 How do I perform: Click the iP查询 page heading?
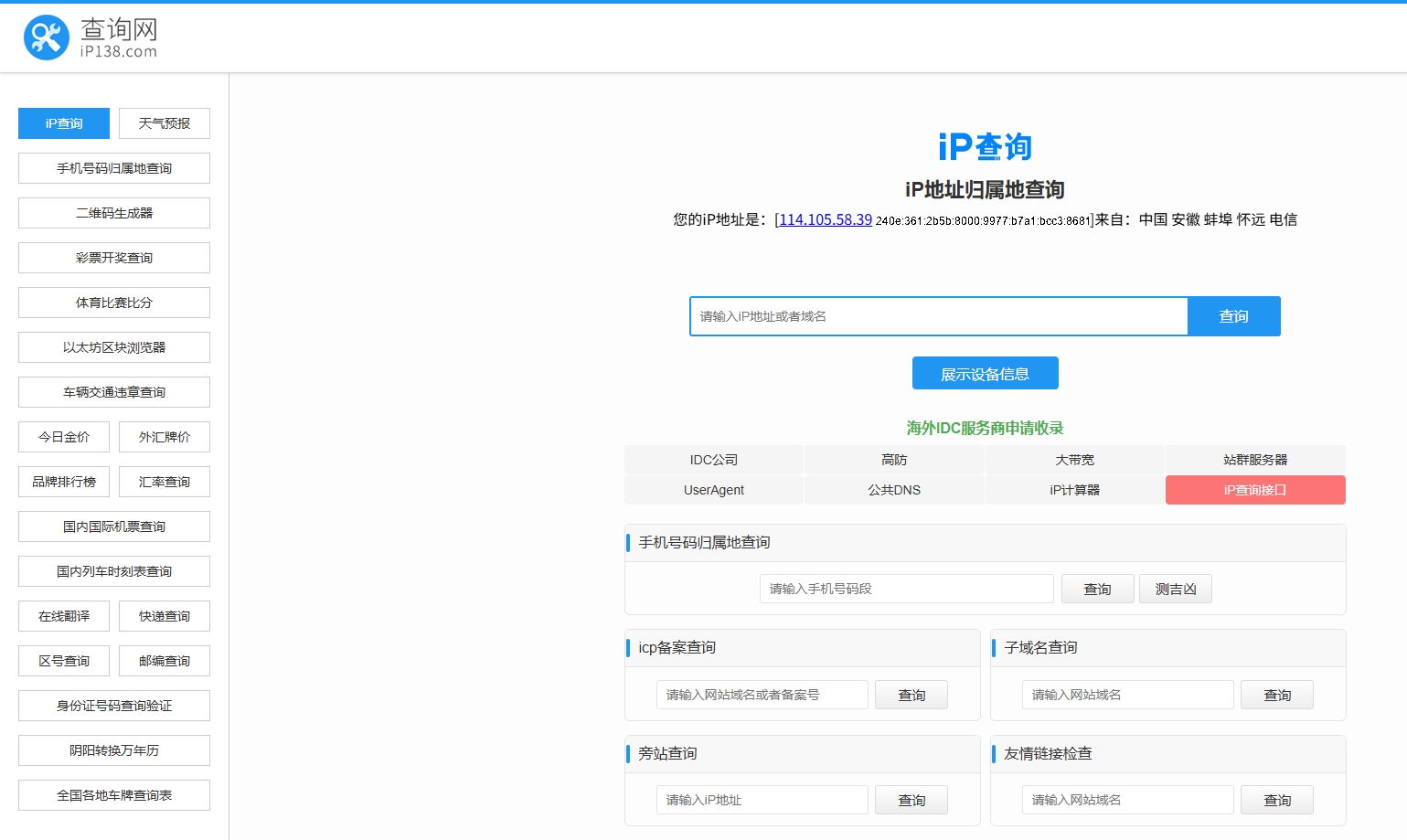click(x=986, y=146)
